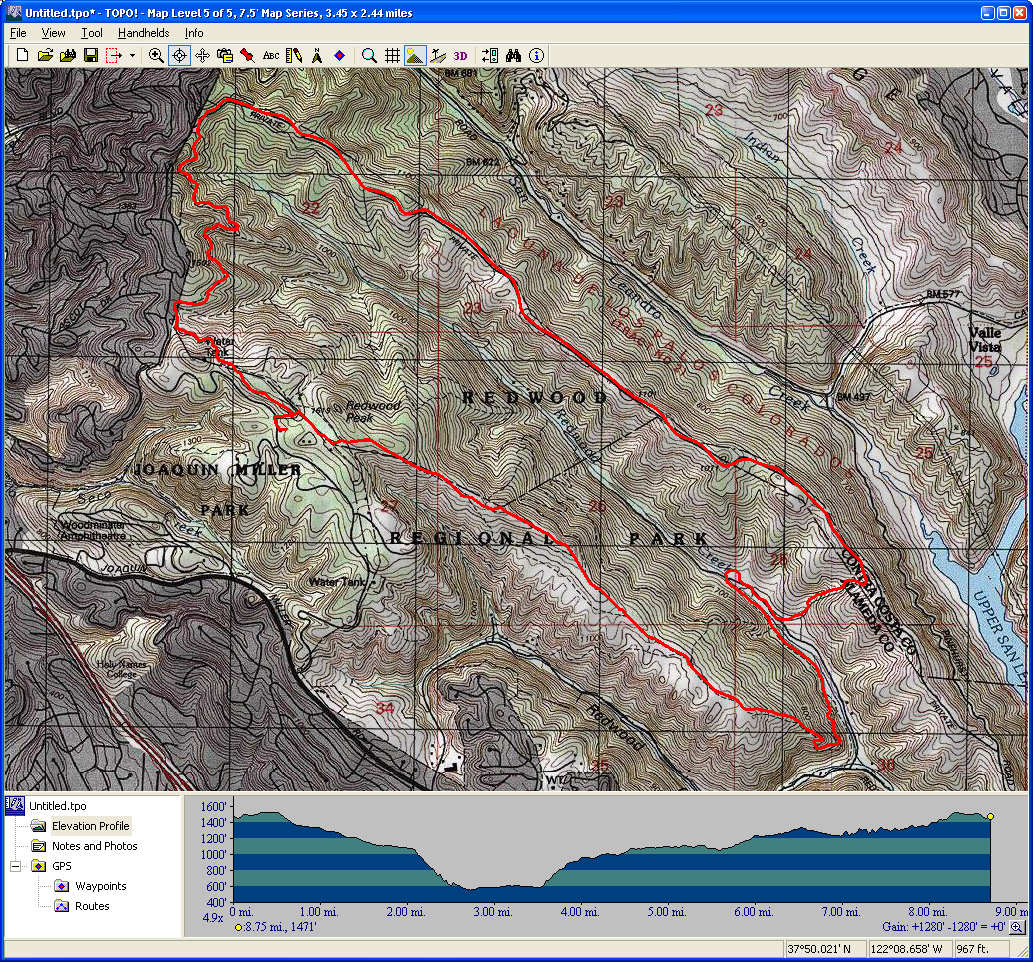Click the New document icon
This screenshot has height=962, width=1033.
tap(22, 56)
